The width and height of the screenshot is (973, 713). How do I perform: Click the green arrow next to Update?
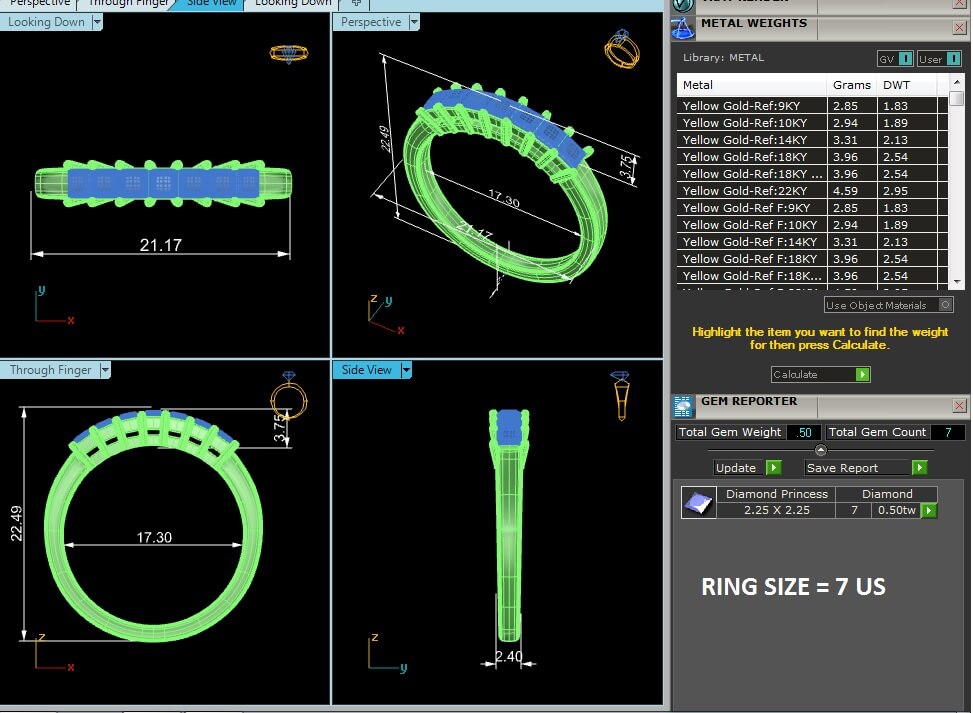point(773,467)
